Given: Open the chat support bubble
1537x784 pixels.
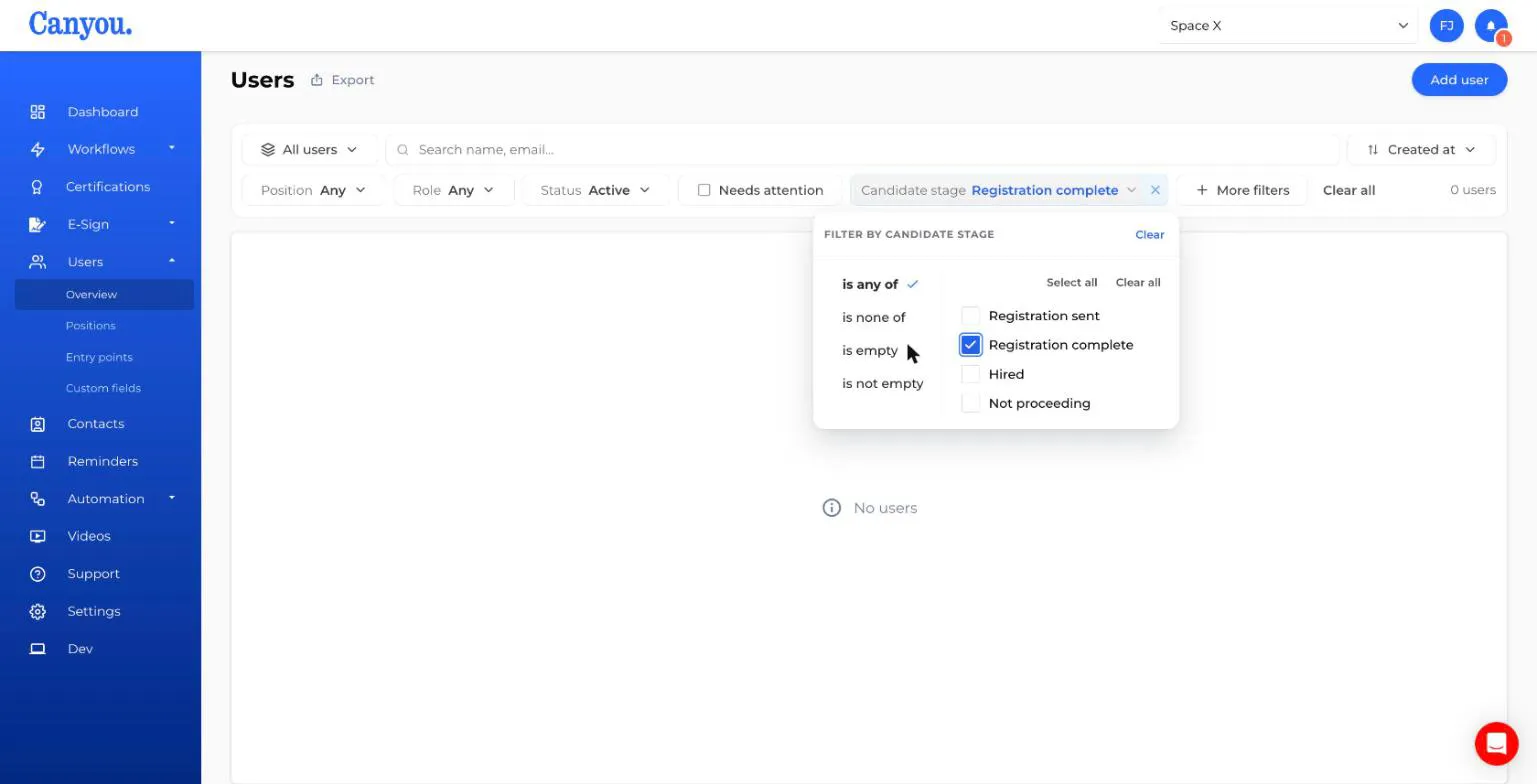Looking at the screenshot, I should [1496, 743].
